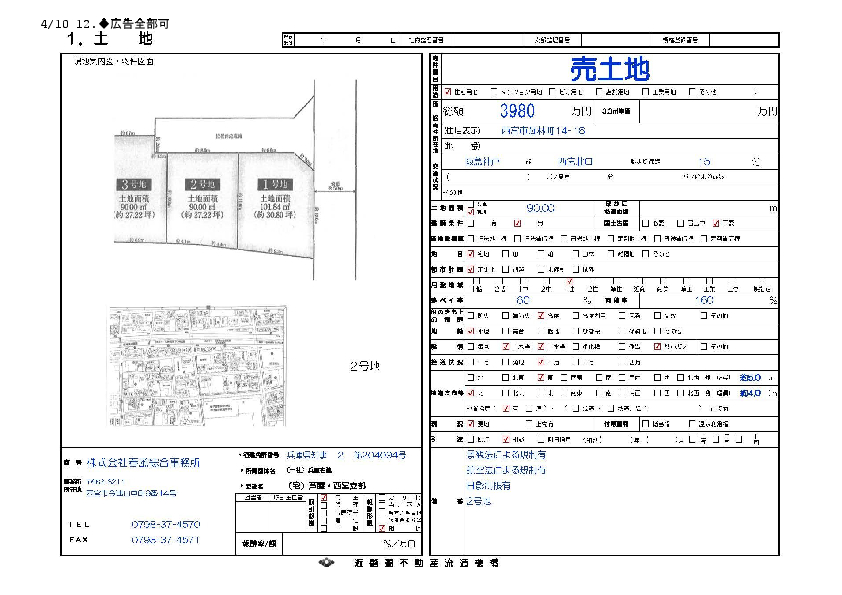This screenshot has width=842, height=595.
Task: Click the FAX number below the TEL line
Action: (x=165, y=539)
